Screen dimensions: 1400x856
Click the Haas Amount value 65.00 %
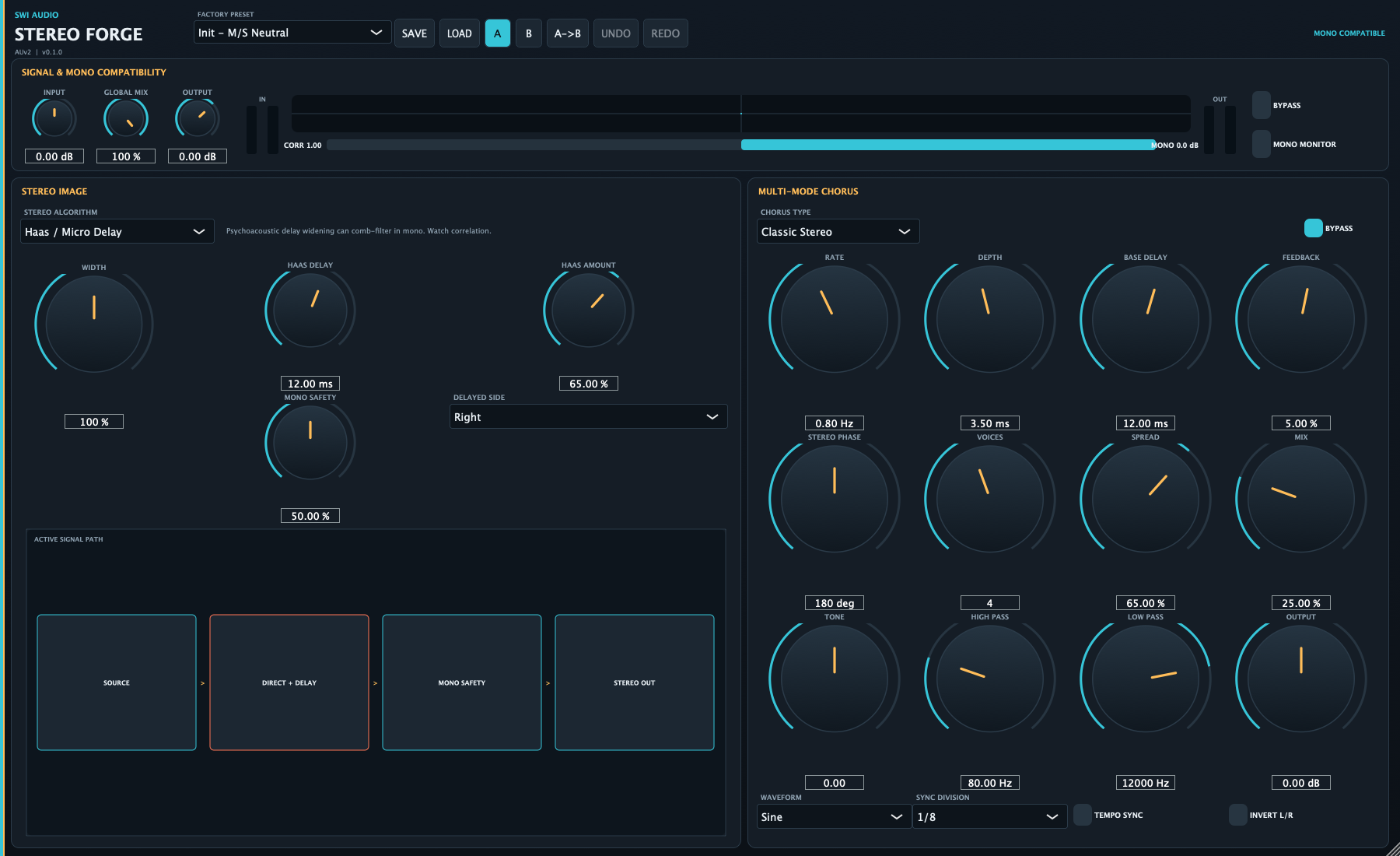(x=589, y=384)
